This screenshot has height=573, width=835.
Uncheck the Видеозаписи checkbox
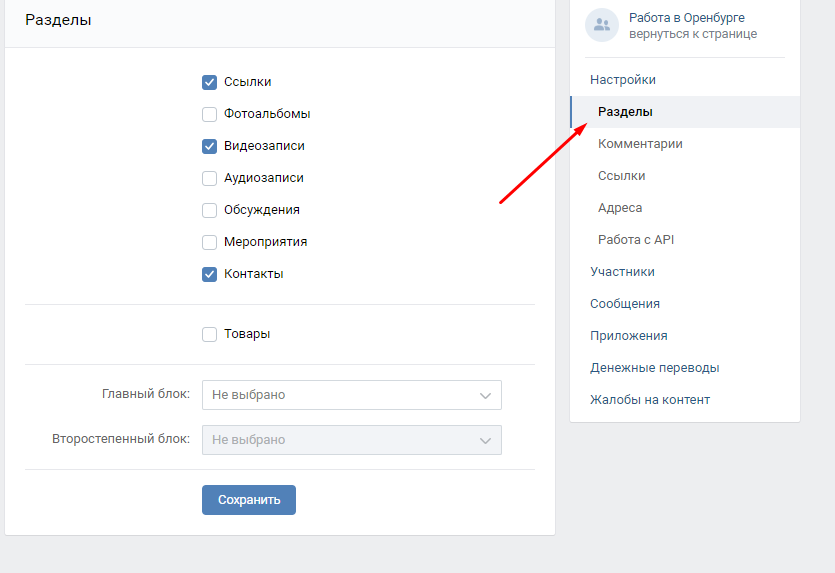tap(210, 146)
